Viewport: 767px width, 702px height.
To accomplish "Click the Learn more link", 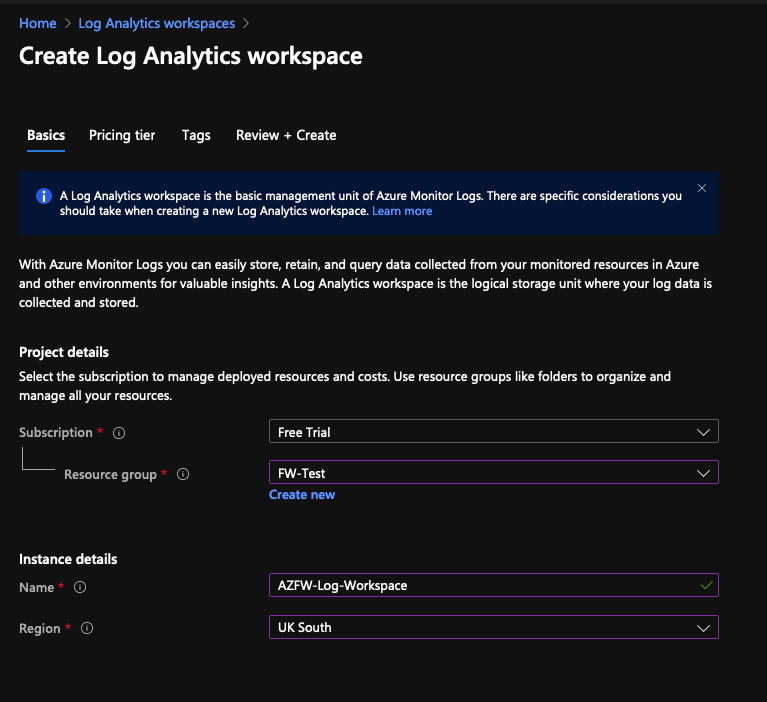I will tap(402, 211).
